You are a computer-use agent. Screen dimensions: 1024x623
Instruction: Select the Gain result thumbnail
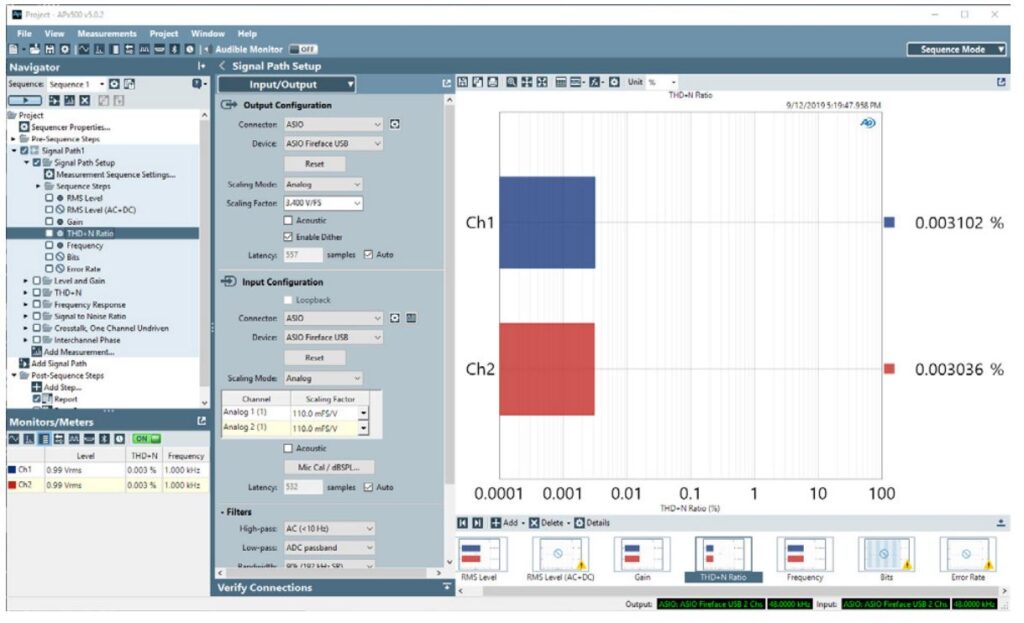642,559
